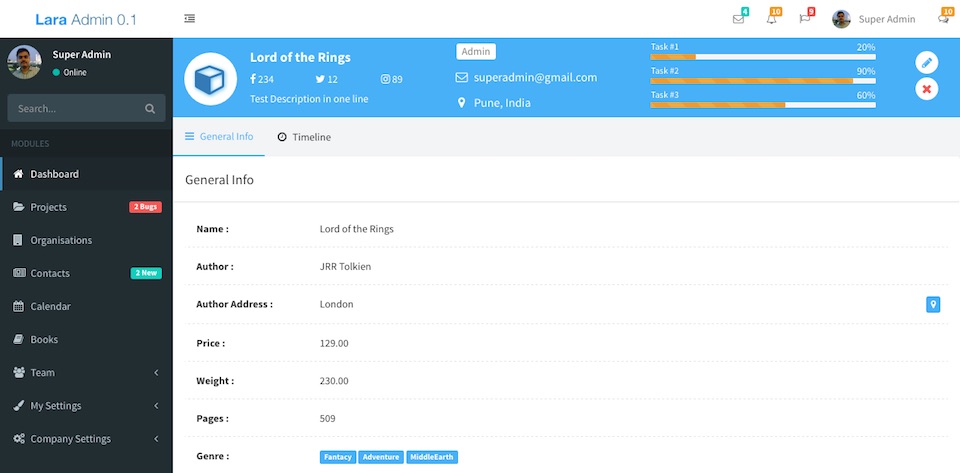Open the bell alerts icon
This screenshot has width=960, height=473.
(771, 19)
